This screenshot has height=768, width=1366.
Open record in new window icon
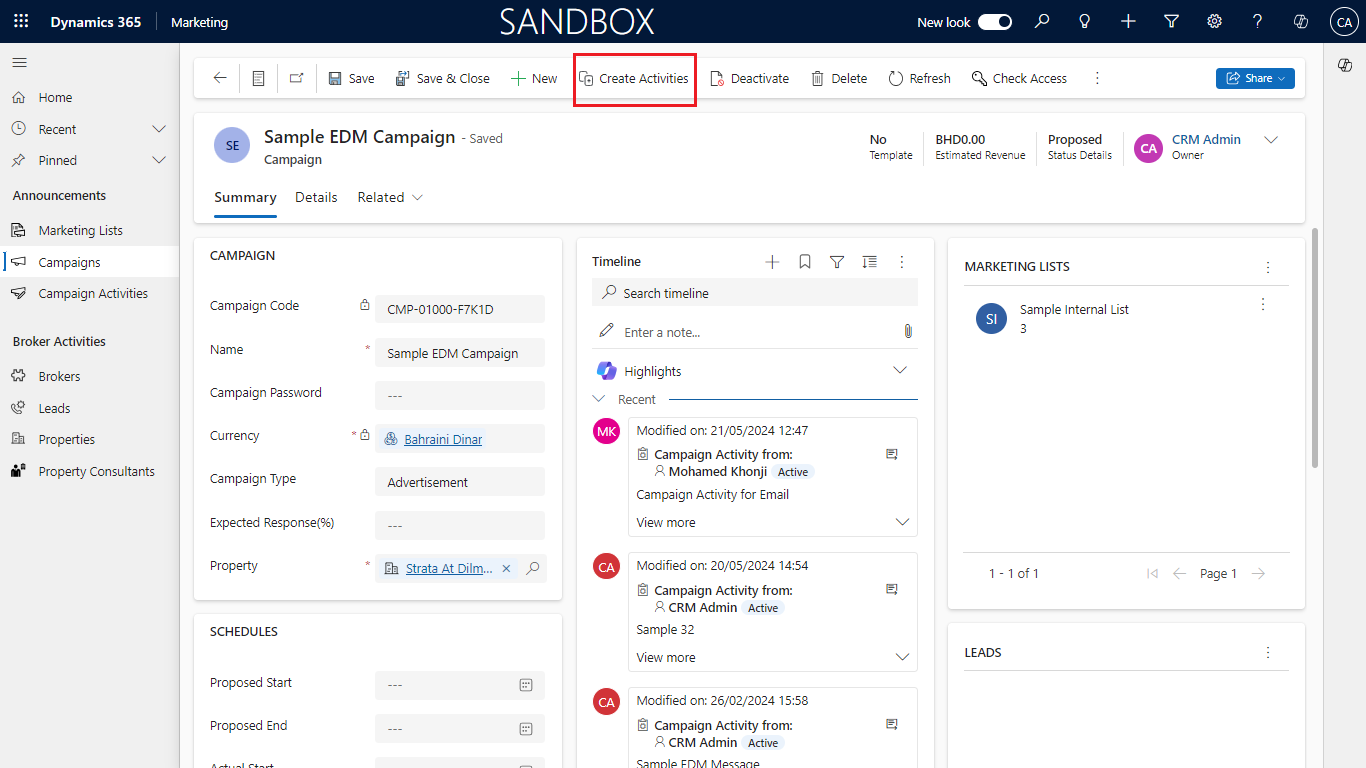[x=296, y=78]
